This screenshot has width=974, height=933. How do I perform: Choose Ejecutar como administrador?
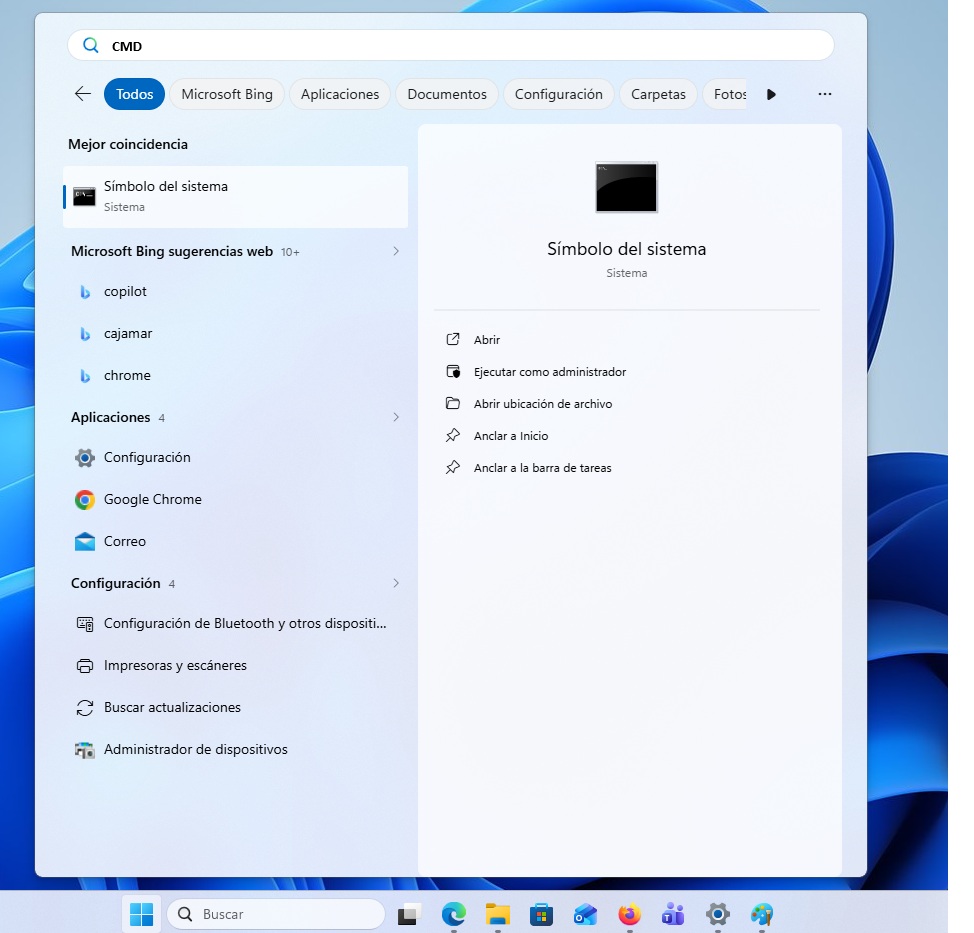(x=549, y=372)
